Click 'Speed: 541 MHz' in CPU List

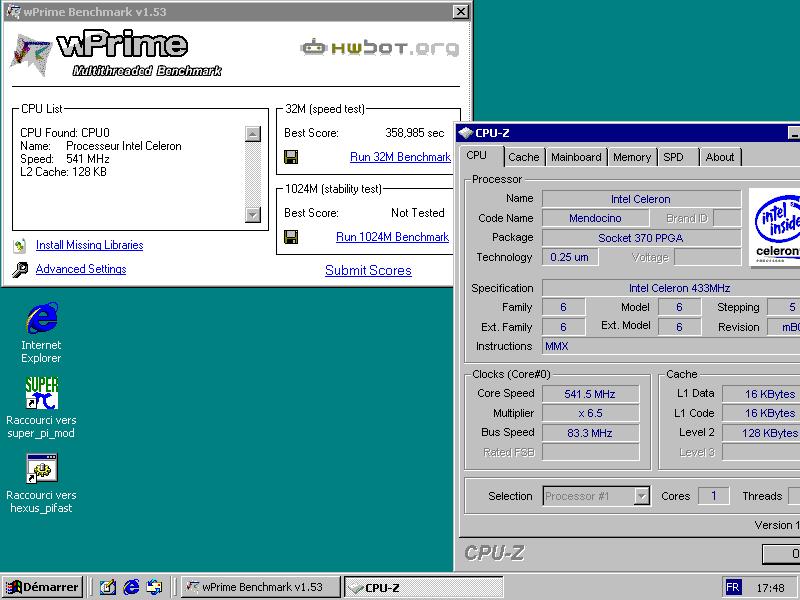(65, 159)
